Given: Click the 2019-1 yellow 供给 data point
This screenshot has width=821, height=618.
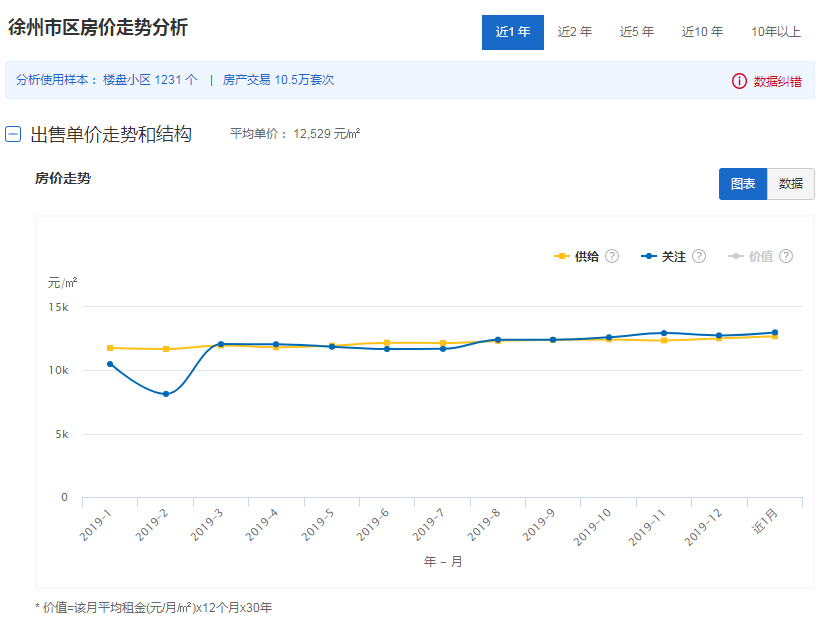Looking at the screenshot, I should pos(110,348).
